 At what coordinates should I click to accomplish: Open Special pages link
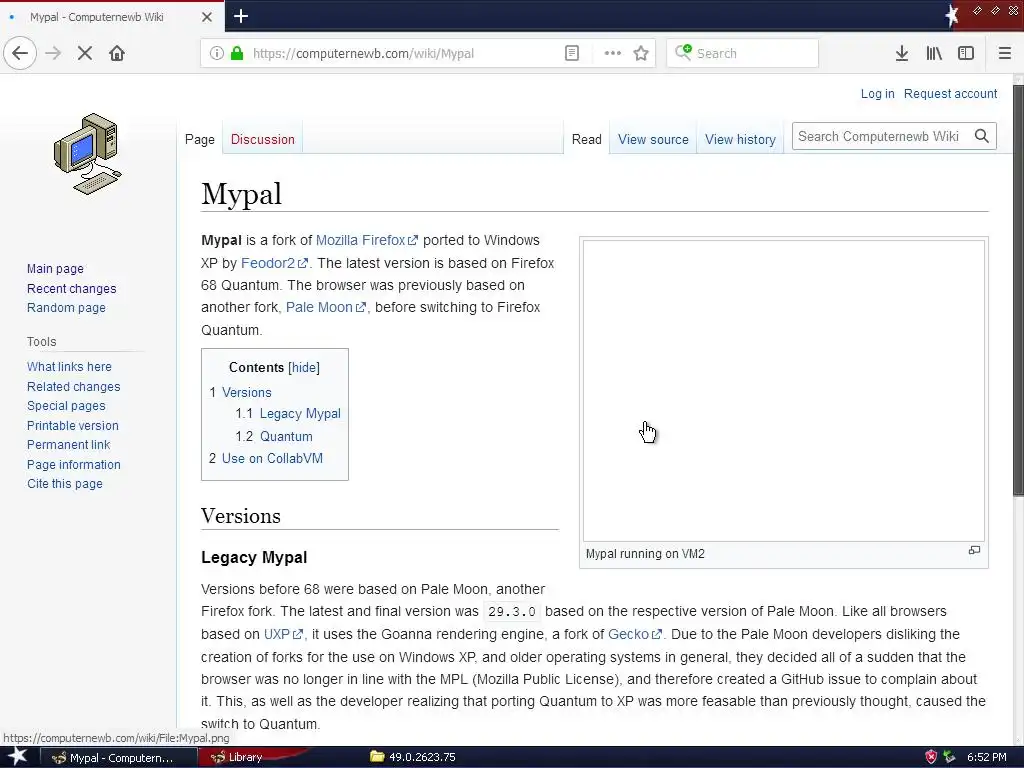[66, 406]
